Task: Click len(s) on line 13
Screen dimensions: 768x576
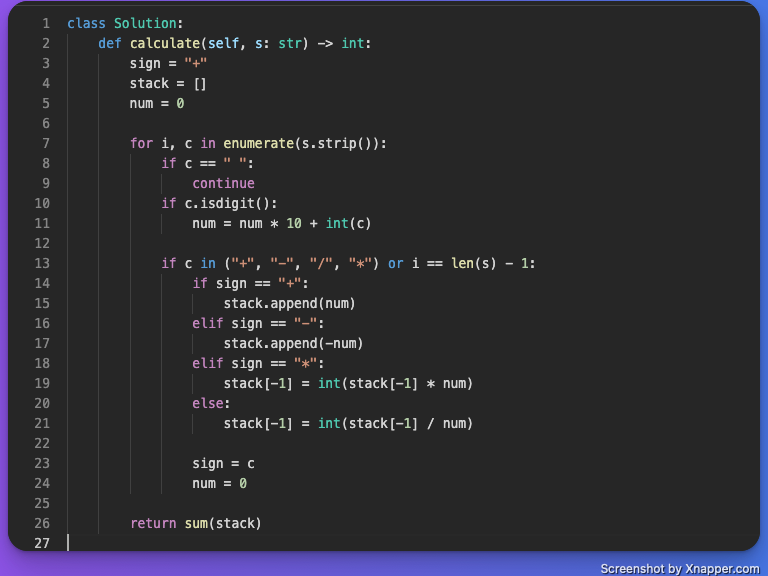Action: tap(474, 264)
